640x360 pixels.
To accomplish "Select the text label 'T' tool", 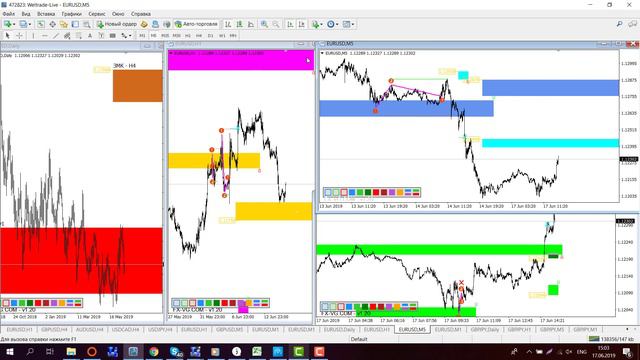I will [101, 36].
